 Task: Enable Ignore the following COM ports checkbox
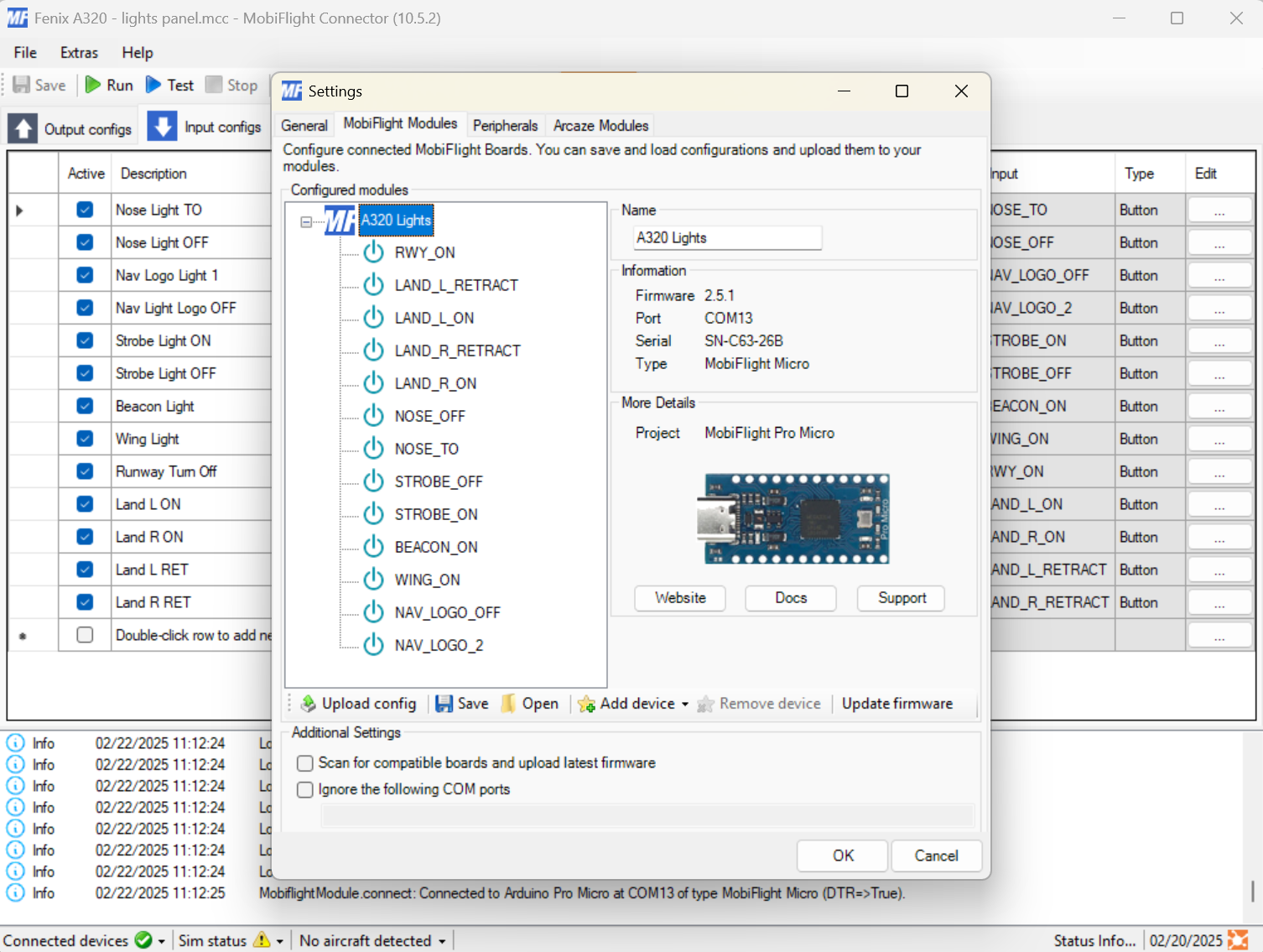coord(305,790)
